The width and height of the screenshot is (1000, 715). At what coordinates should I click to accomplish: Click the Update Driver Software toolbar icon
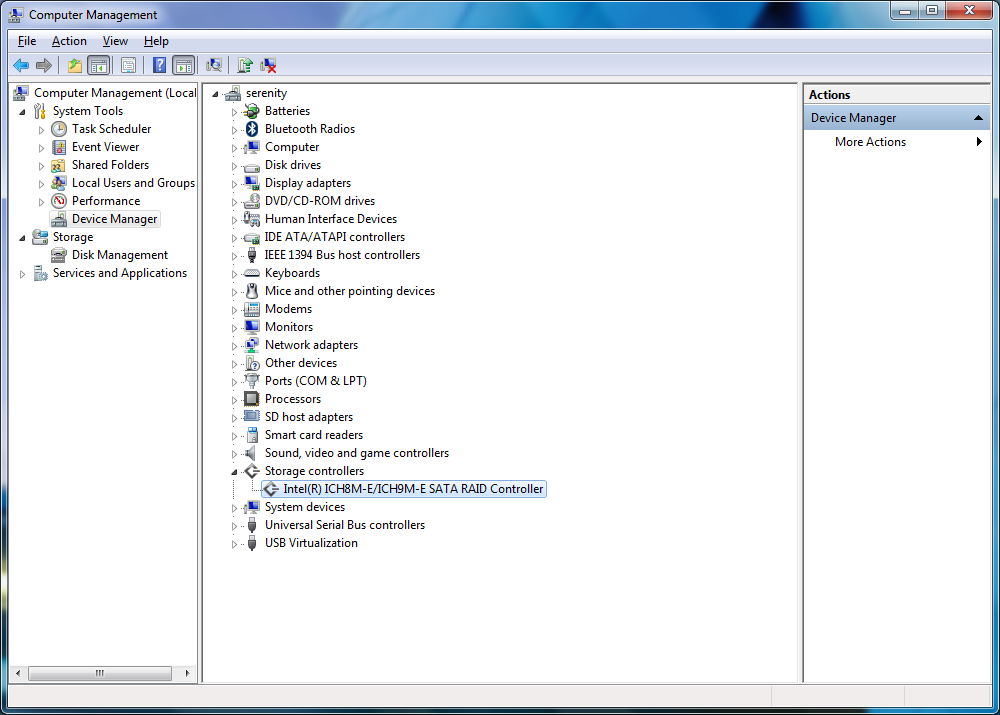tap(245, 65)
